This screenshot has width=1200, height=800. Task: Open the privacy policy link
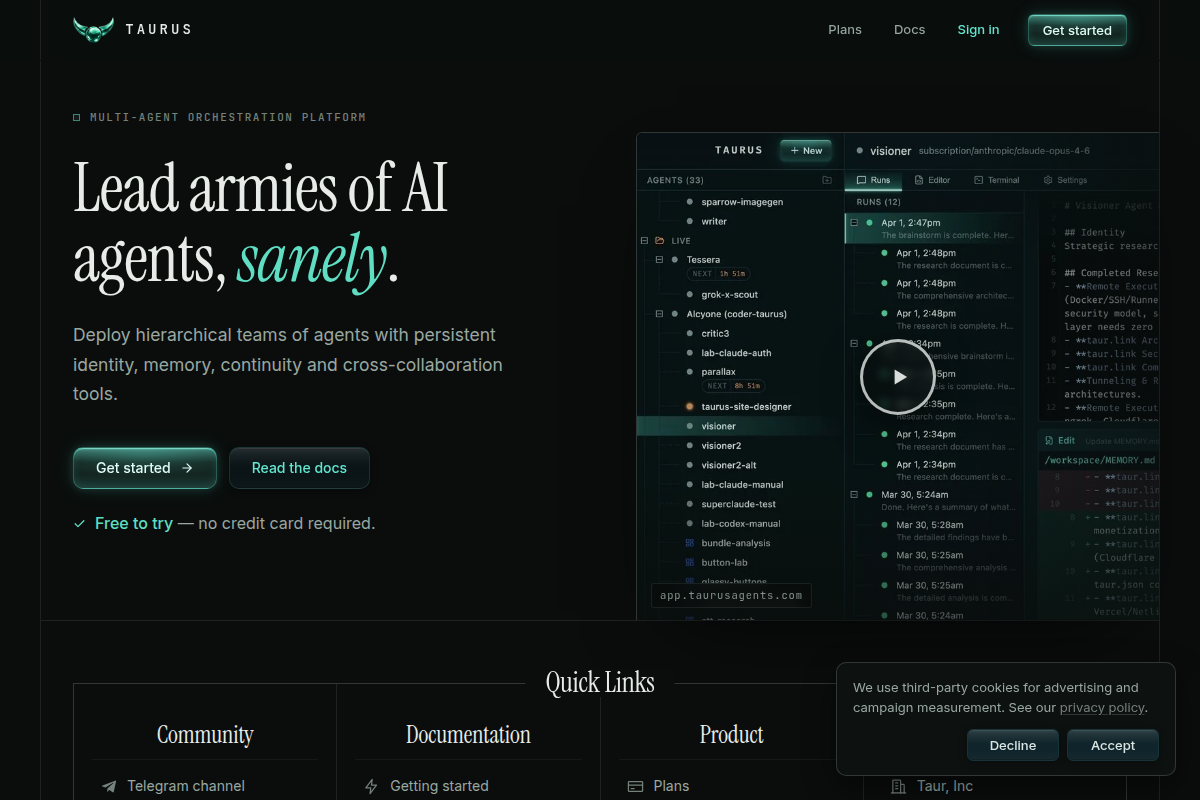(x=1102, y=708)
